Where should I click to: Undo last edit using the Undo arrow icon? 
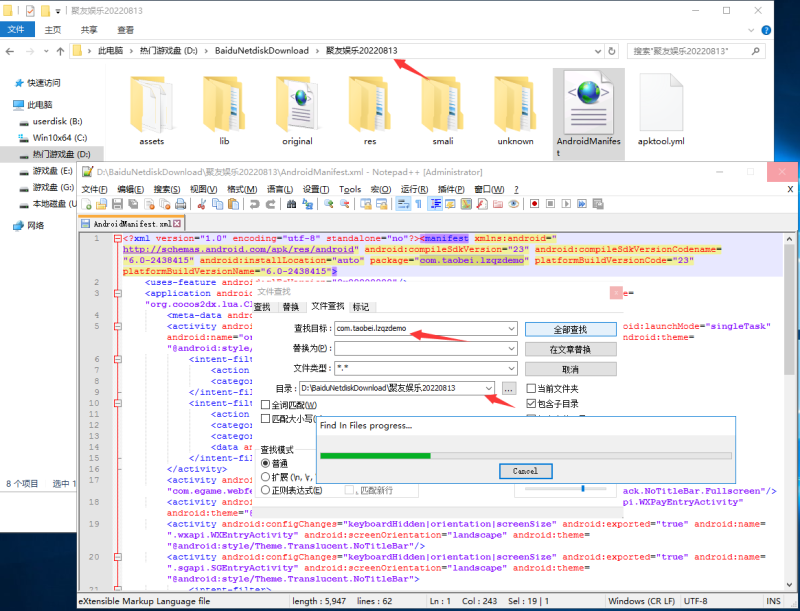(254, 205)
